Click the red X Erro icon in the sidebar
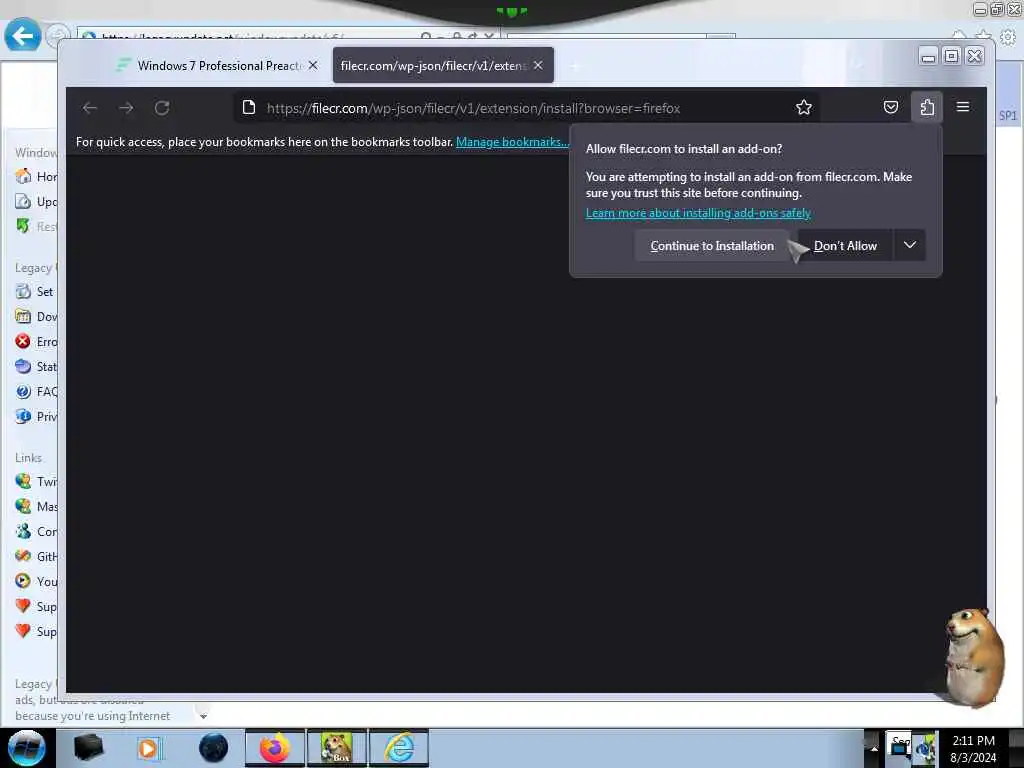Image resolution: width=1024 pixels, height=768 pixels. tap(23, 342)
